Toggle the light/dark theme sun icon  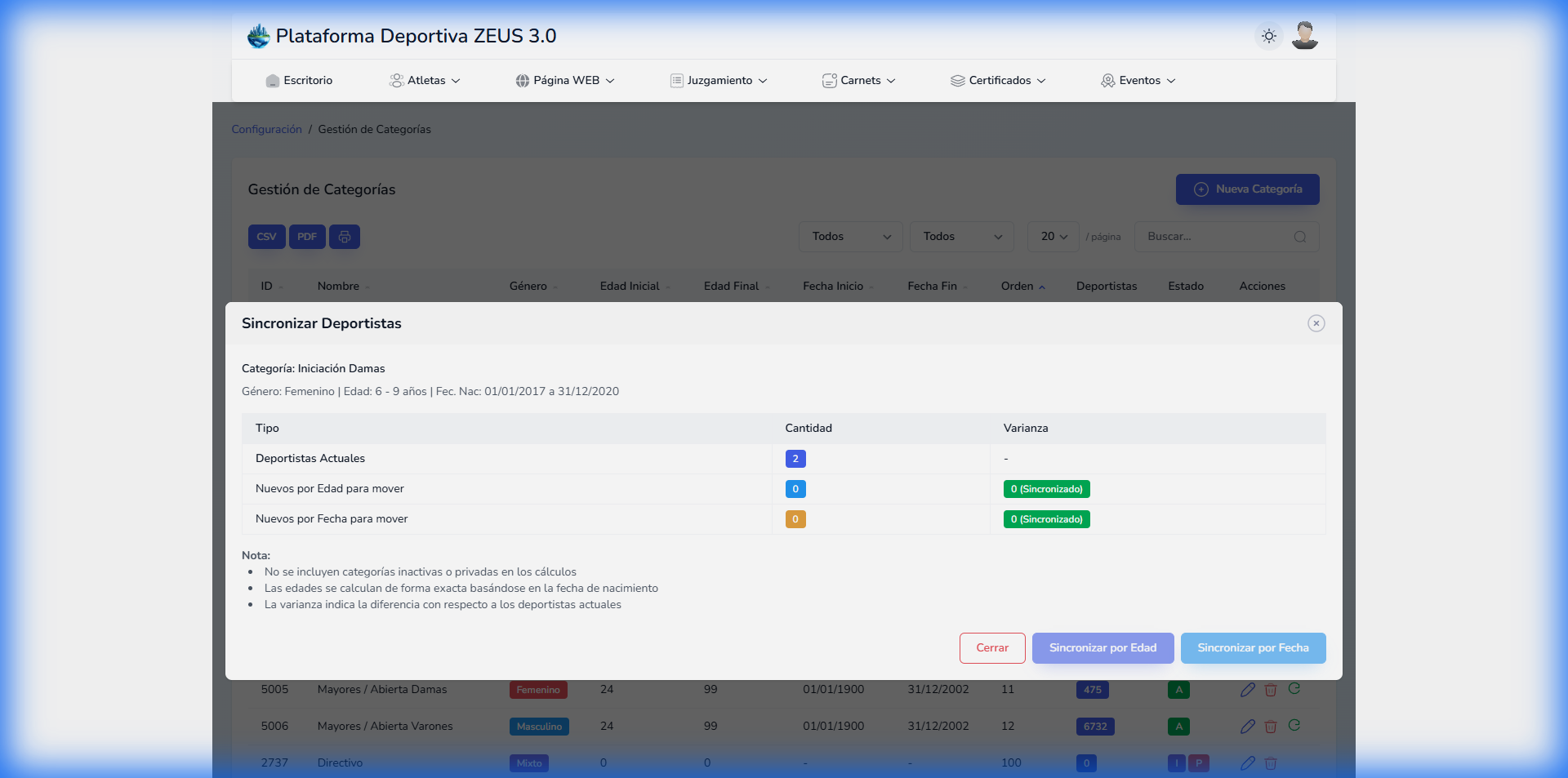tap(1268, 36)
